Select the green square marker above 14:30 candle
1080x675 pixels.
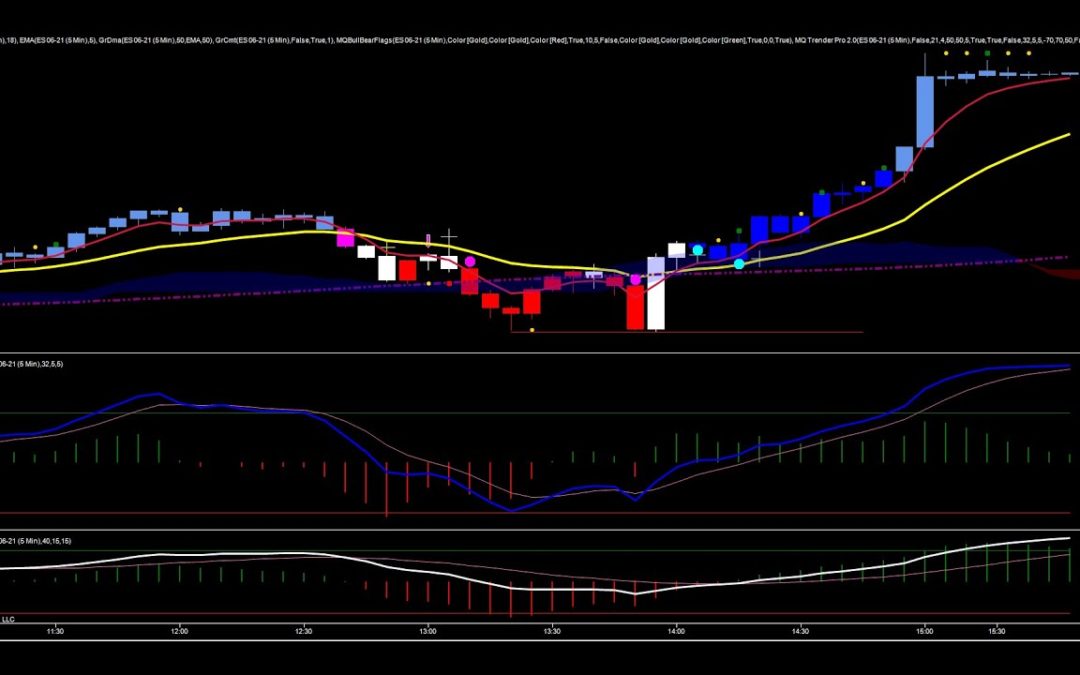(x=822, y=191)
